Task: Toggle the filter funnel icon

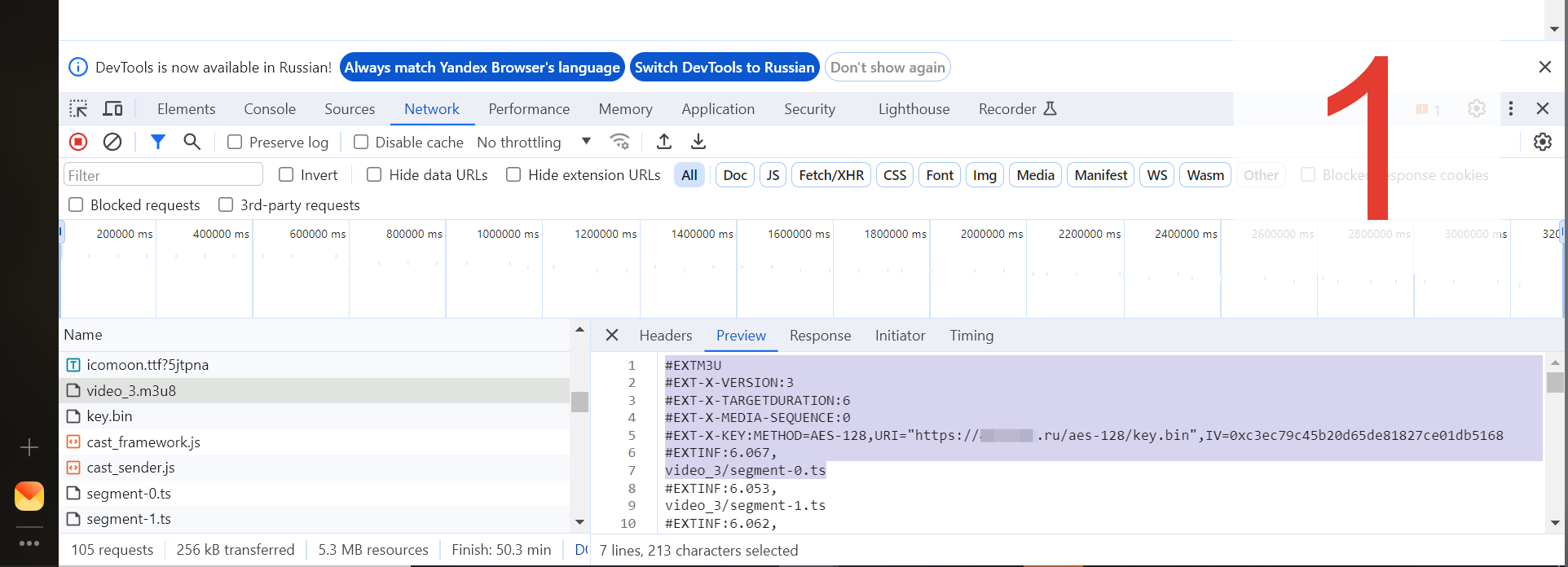Action: pyautogui.click(x=158, y=142)
